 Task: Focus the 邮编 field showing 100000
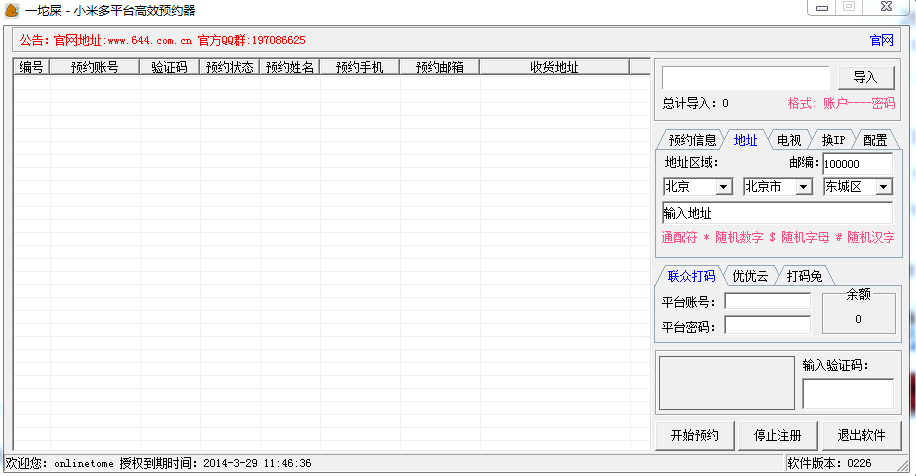click(x=857, y=164)
